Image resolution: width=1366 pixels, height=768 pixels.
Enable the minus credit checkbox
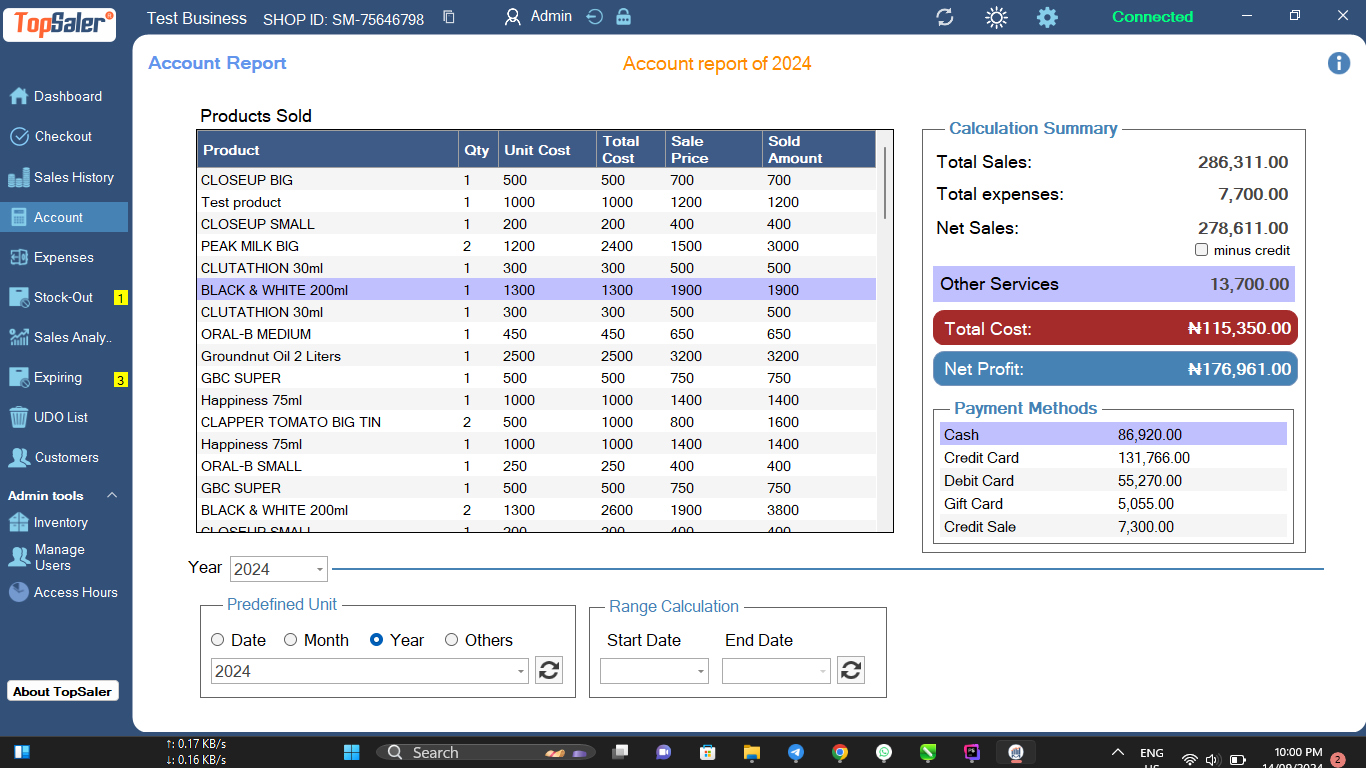click(1202, 250)
